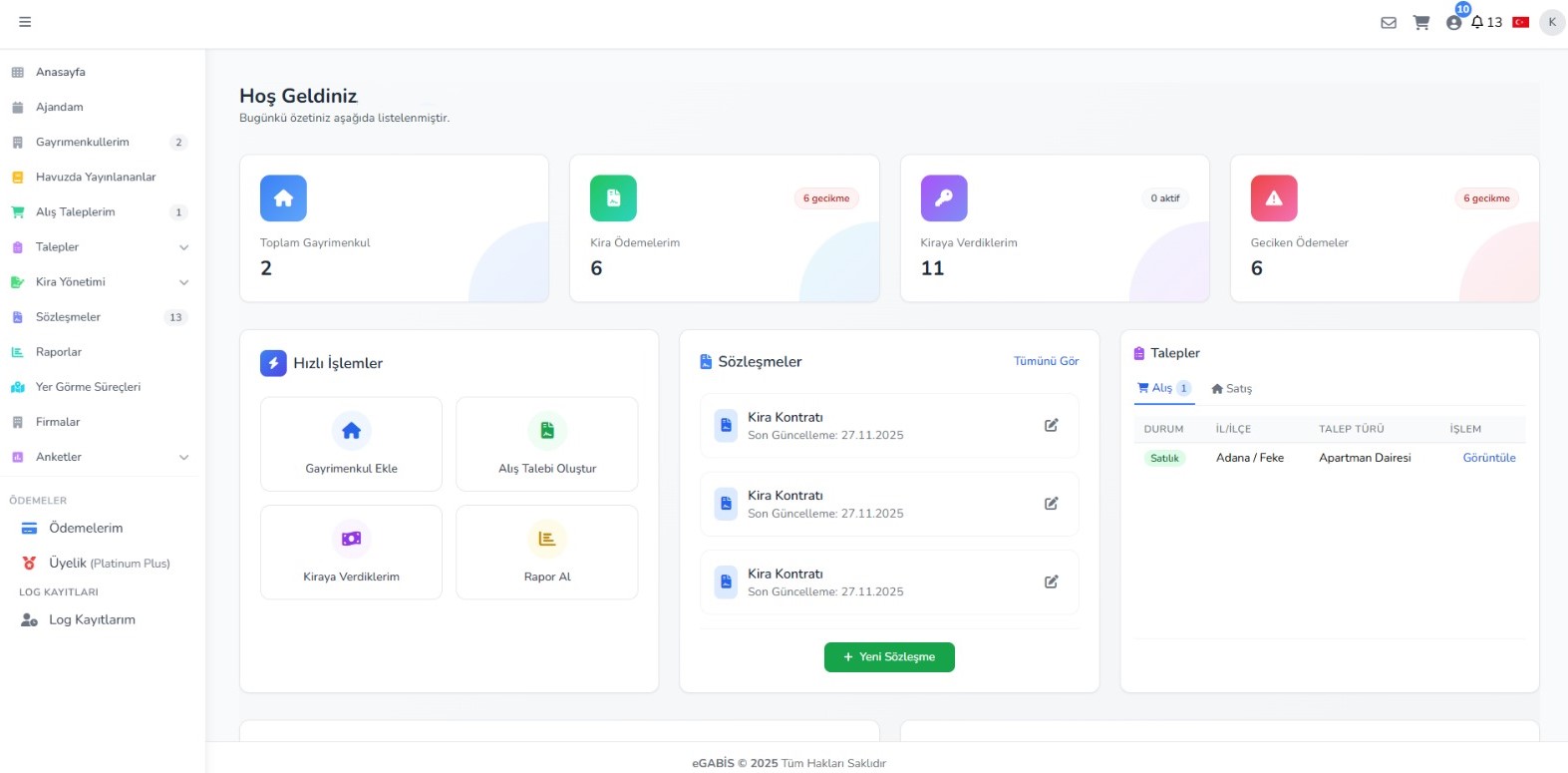Click the hamburger menu icon
Screen dimensions: 1568x773
(25, 22)
